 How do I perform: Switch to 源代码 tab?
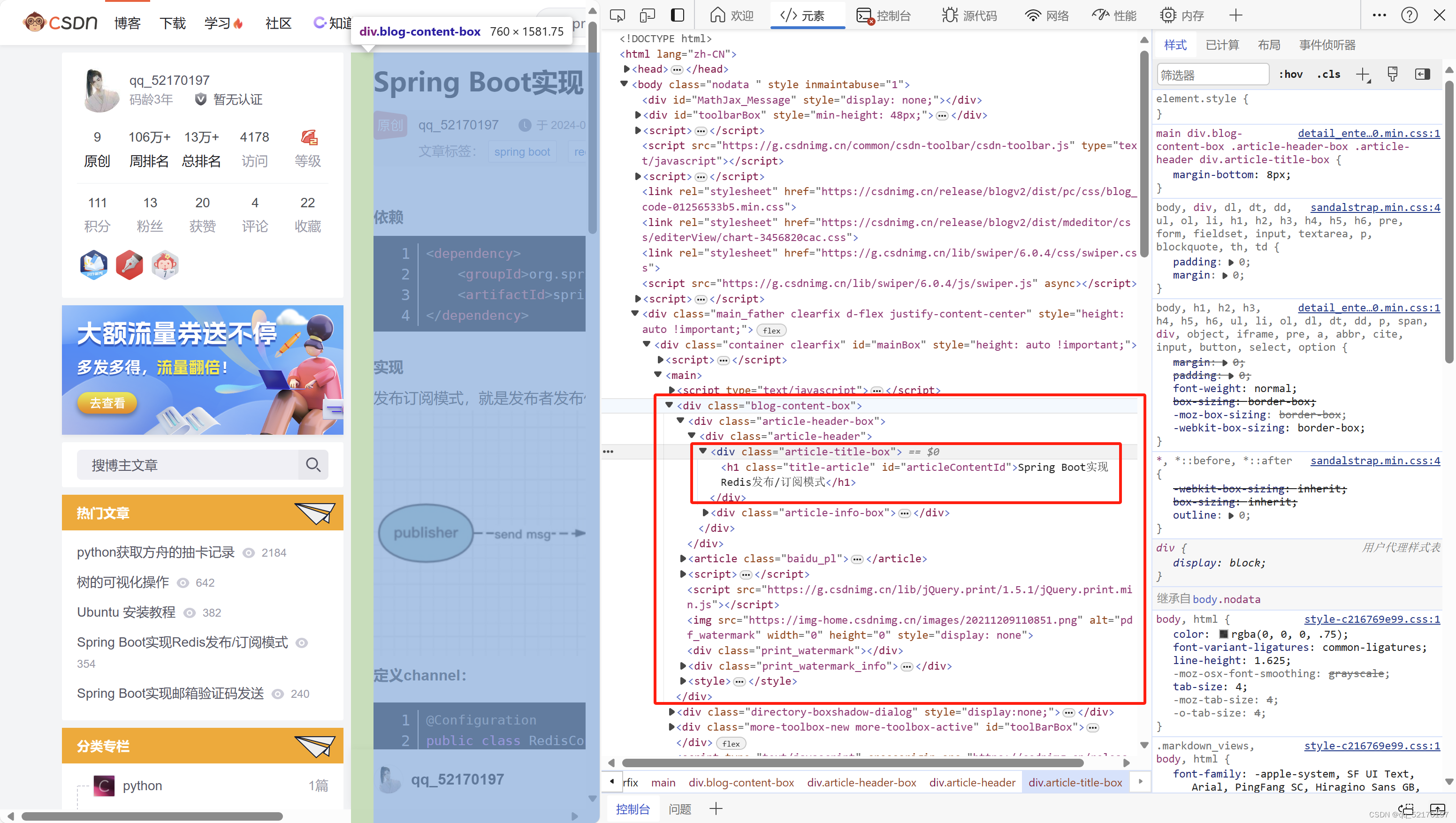click(970, 15)
